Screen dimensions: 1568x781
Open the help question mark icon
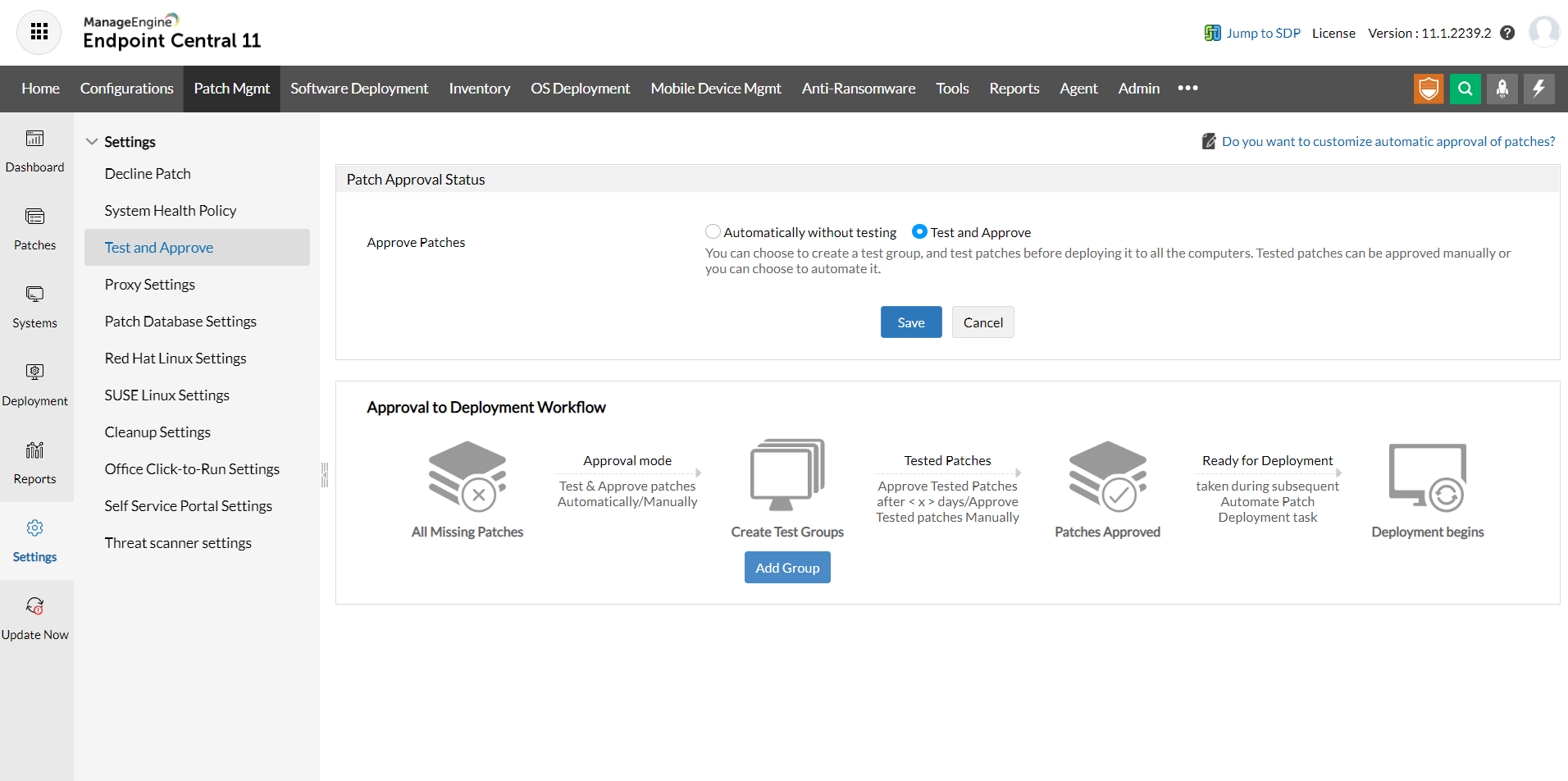click(x=1507, y=33)
